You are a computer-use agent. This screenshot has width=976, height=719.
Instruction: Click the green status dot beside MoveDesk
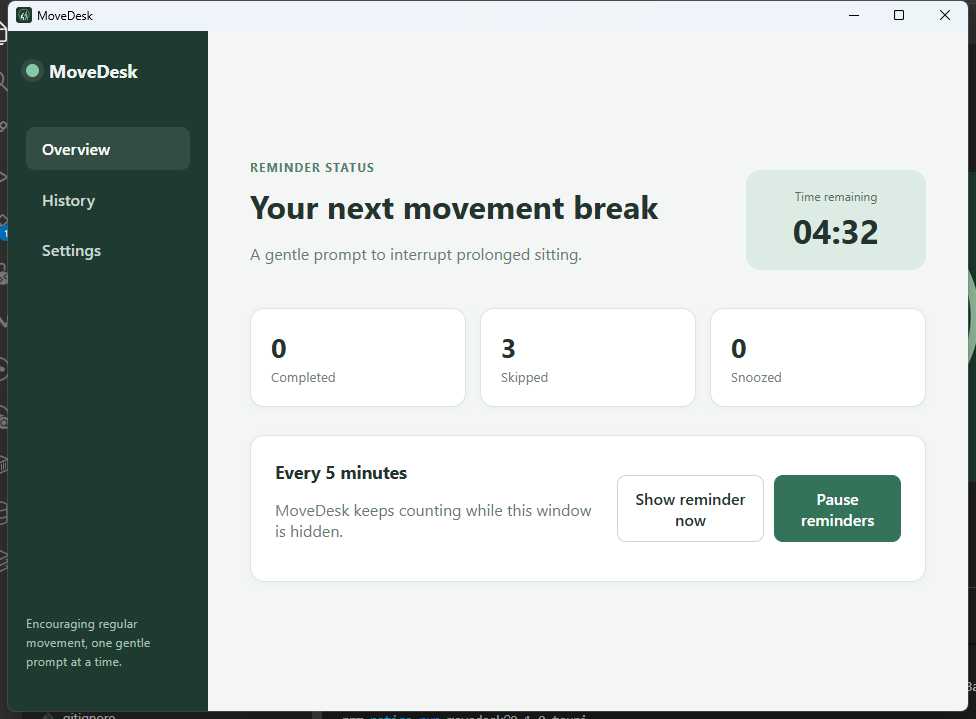pyautogui.click(x=33, y=71)
